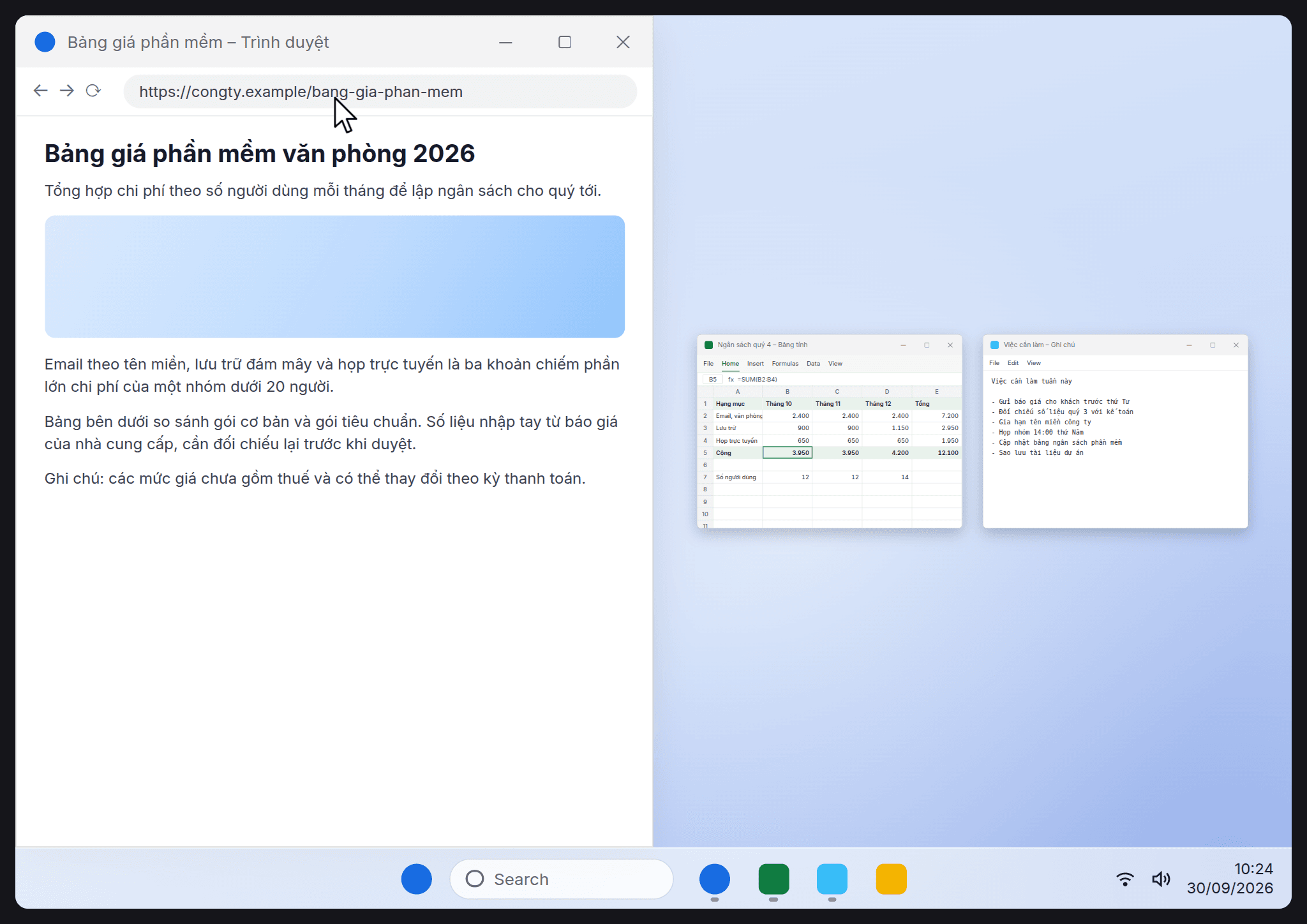Viewport: 1307px width, 924px height.
Task: Click the line 'Tổng hợp chi phí theo số người dùng'
Action: click(323, 191)
